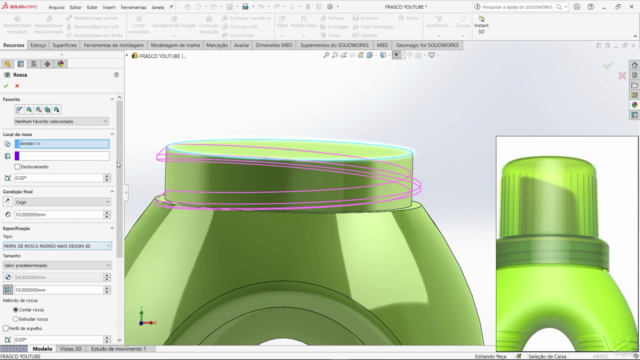Cancel the Rosca feature with red X
The height and width of the screenshot is (360, 640).
point(17,86)
